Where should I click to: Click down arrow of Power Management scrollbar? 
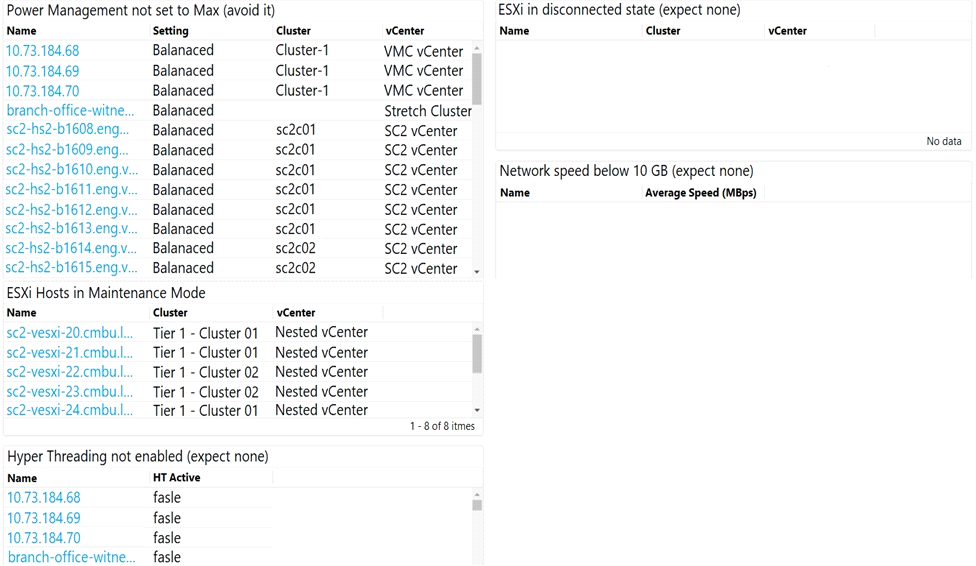[477, 271]
